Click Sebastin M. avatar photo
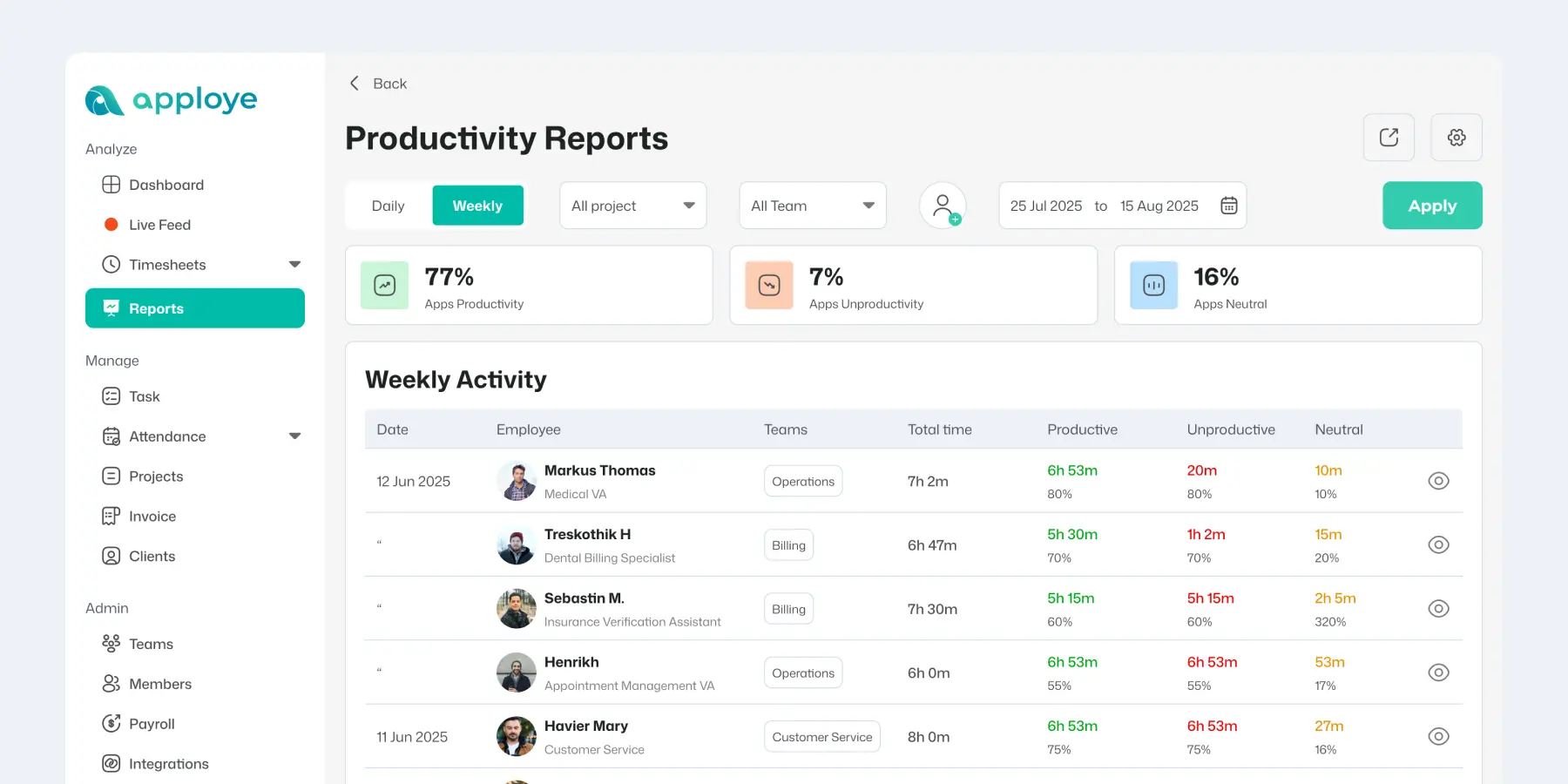Viewport: 1568px width, 784px height. 517,609
